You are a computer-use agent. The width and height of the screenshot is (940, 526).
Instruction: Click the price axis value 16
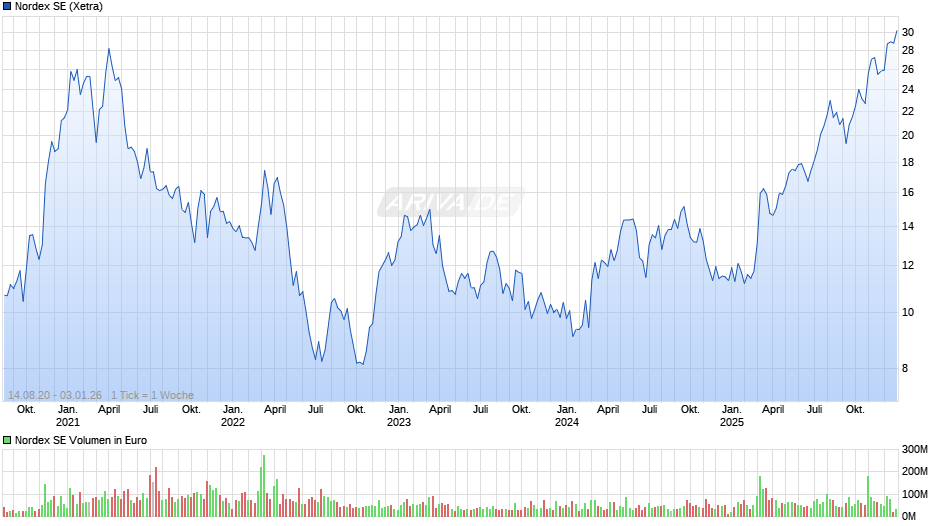[908, 193]
